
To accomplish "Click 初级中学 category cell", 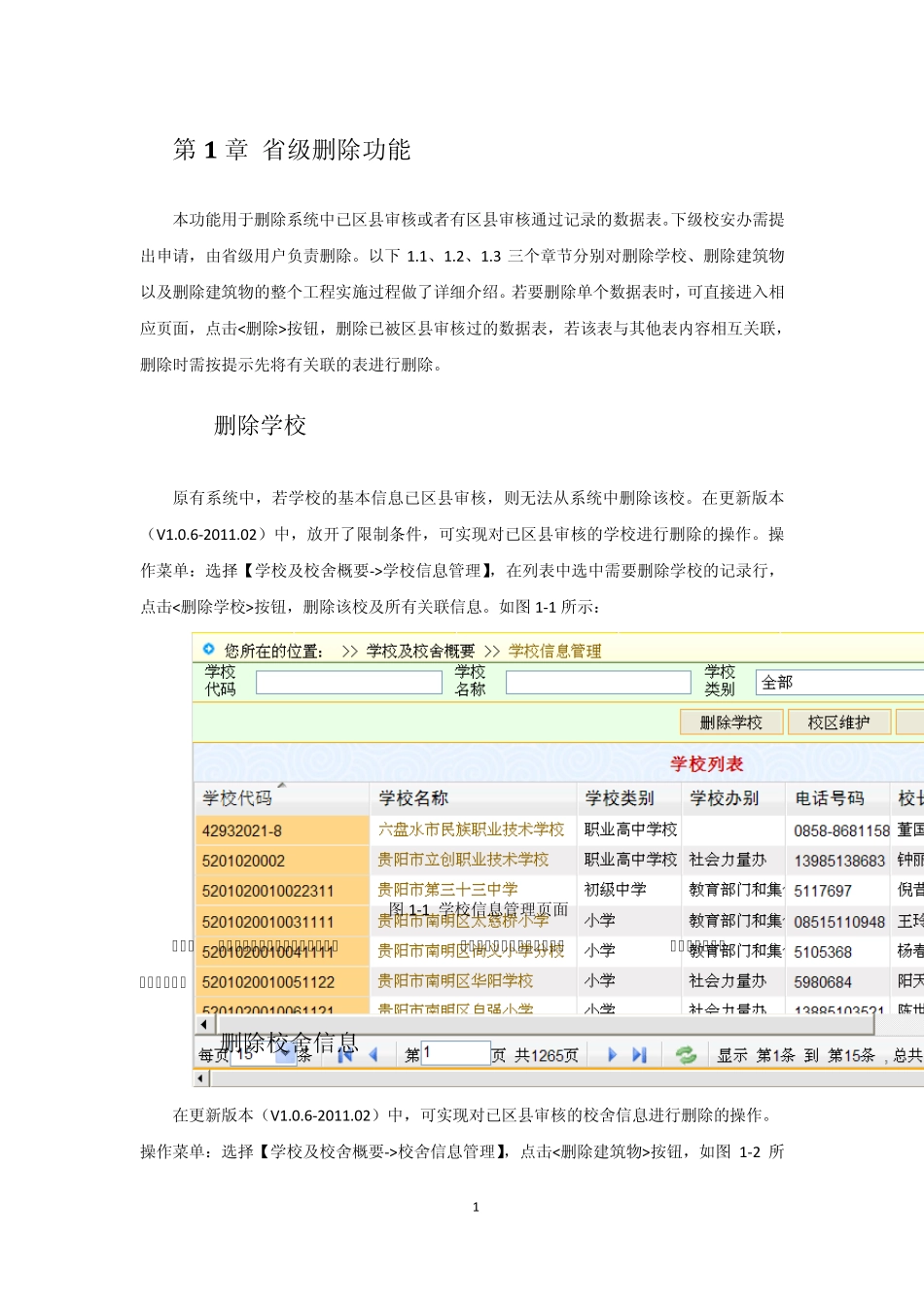I will [616, 890].
